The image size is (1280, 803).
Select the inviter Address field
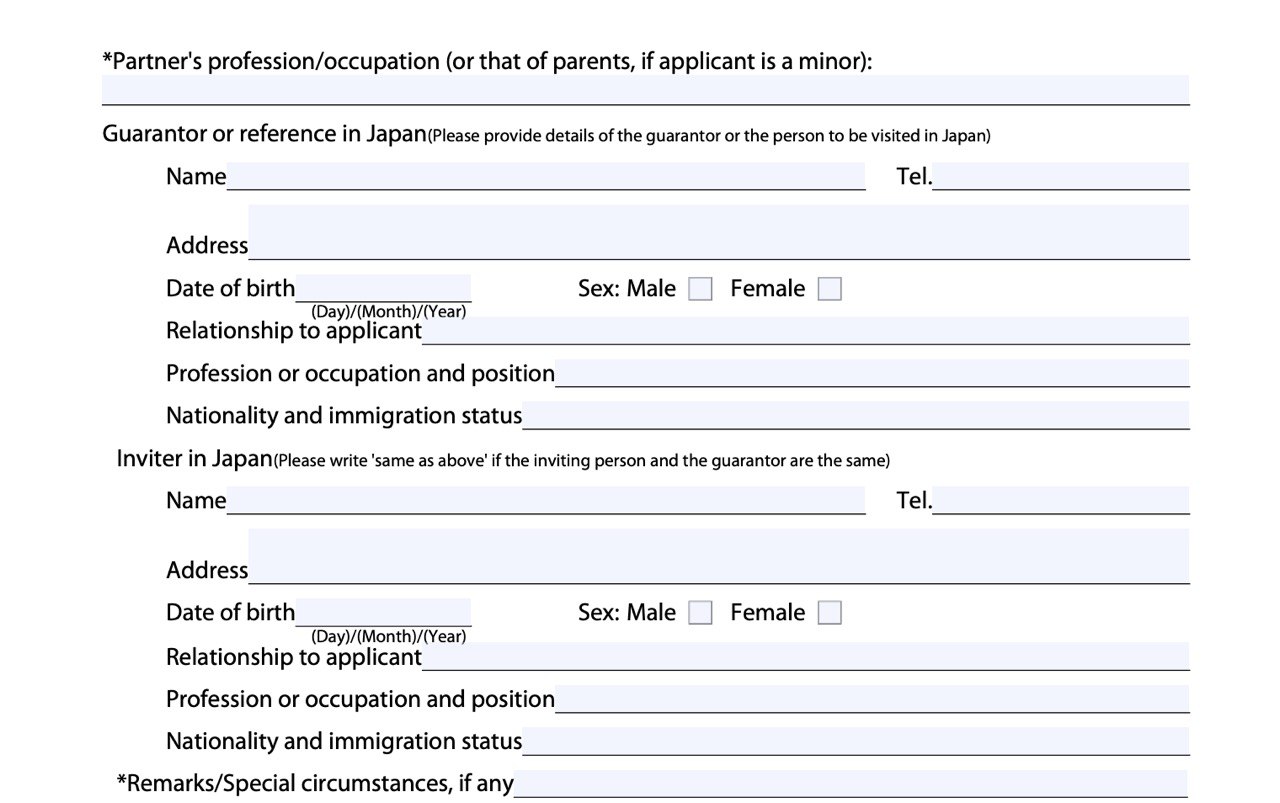pyautogui.click(x=719, y=556)
